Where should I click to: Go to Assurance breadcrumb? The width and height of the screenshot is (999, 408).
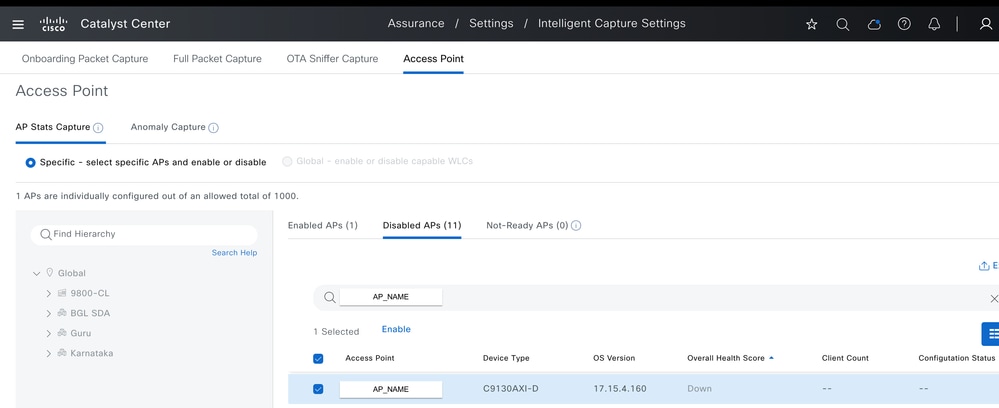(x=416, y=24)
